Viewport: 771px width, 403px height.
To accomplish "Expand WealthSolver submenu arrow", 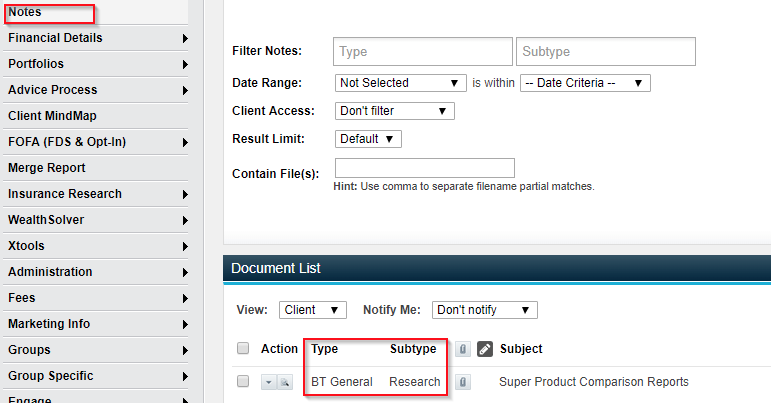I will click(185, 221).
